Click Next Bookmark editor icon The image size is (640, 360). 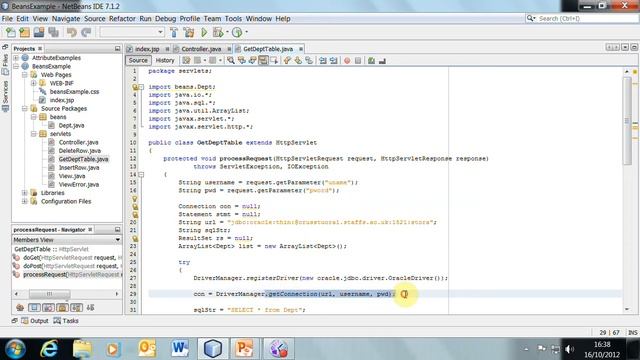[x=298, y=60]
